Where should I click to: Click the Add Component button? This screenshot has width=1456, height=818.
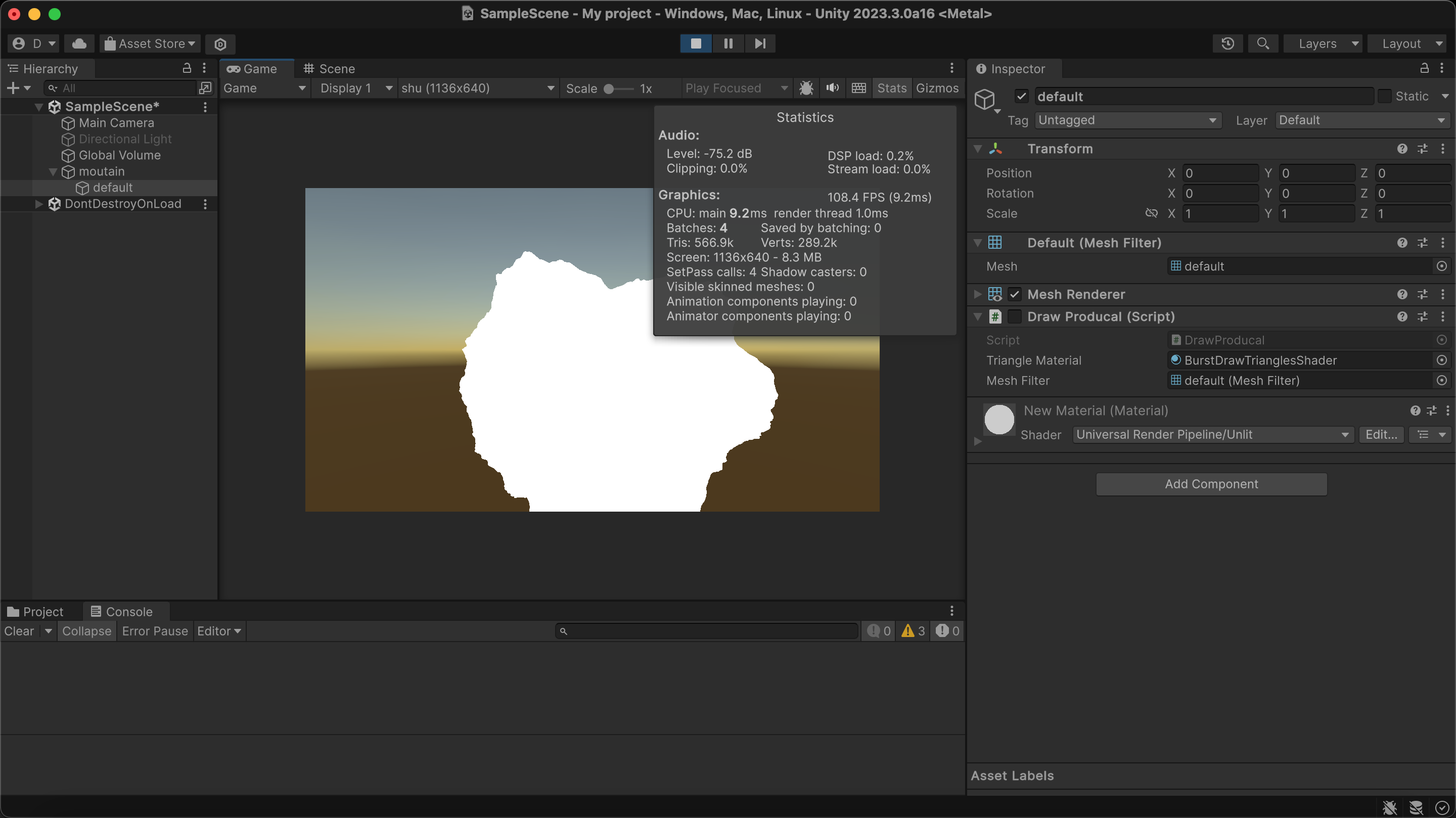[1211, 484]
